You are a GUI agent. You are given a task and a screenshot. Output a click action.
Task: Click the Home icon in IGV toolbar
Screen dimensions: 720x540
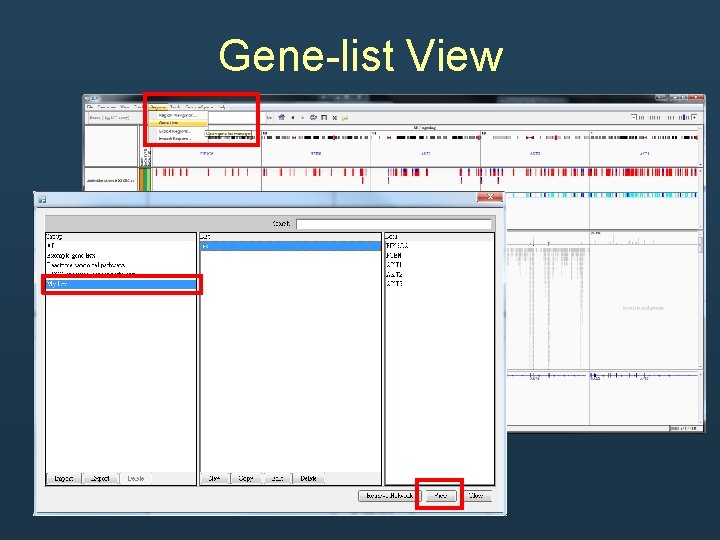pyautogui.click(x=281, y=118)
